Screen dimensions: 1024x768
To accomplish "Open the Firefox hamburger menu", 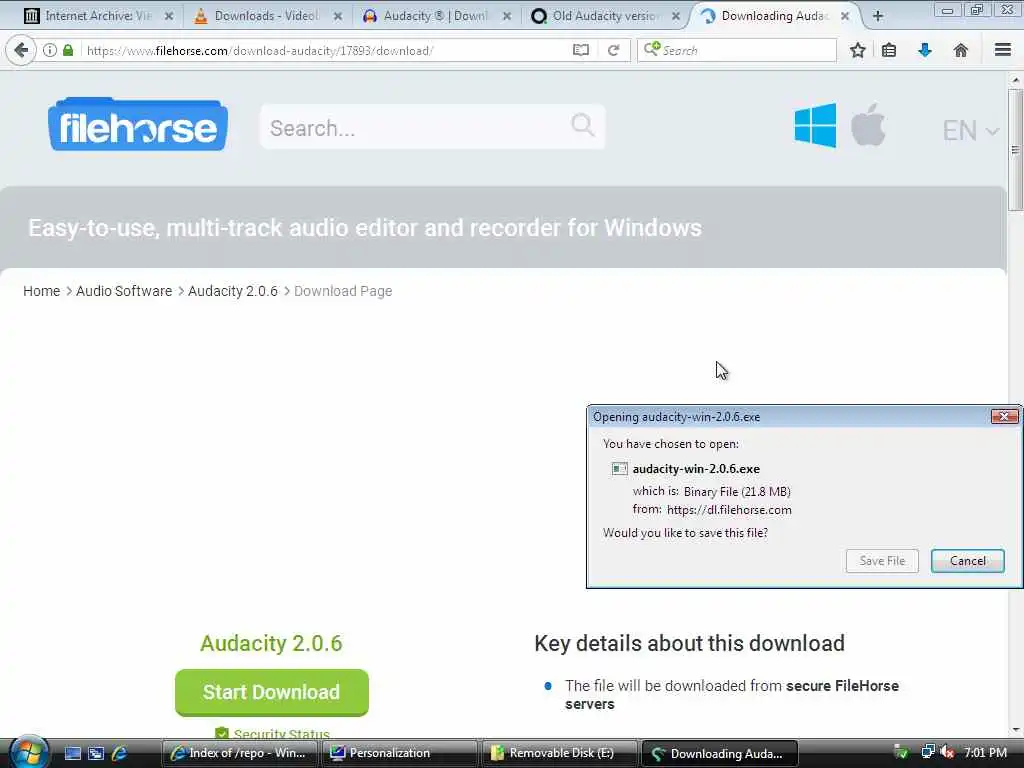I will (x=1002, y=50).
